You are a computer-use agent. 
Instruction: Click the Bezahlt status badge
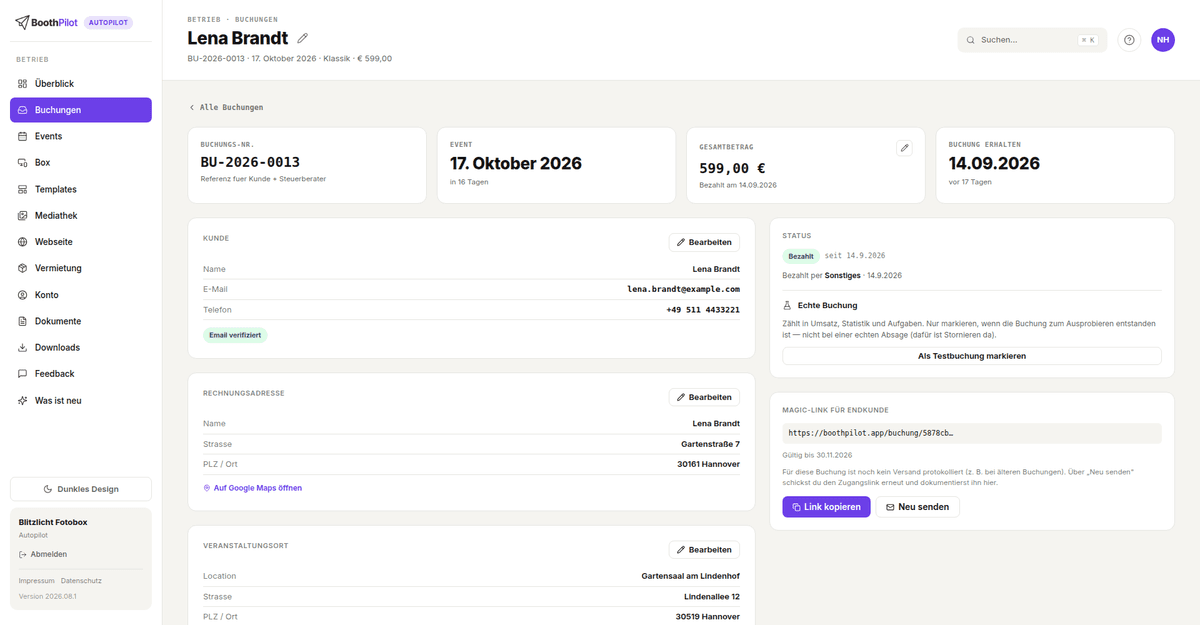coord(801,256)
